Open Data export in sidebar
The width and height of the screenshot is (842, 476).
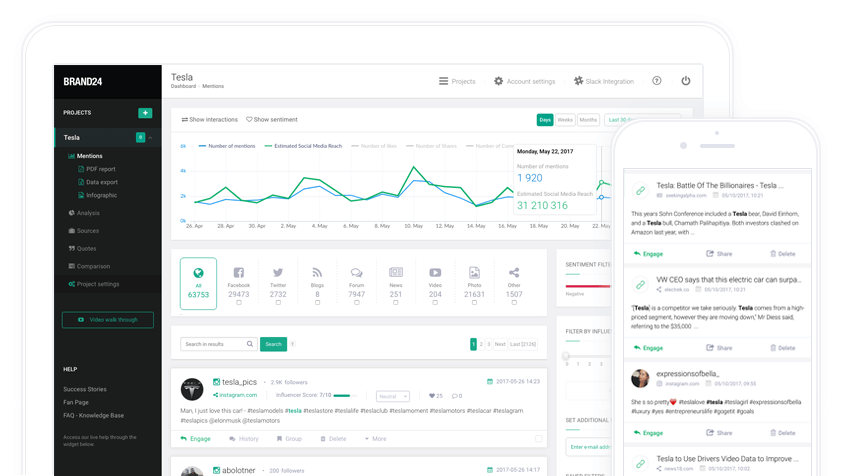click(98, 182)
